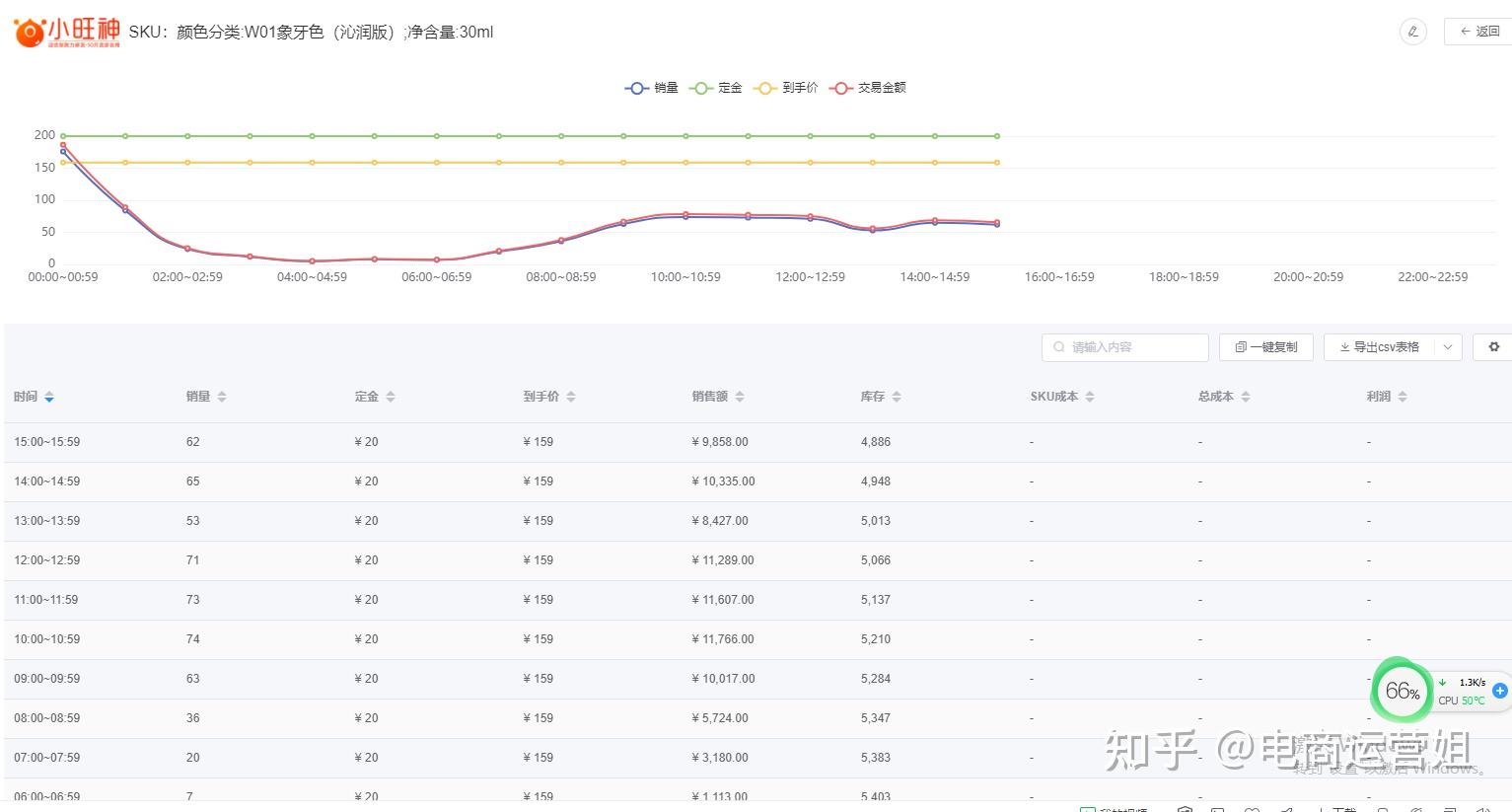
Task: Click the 导出csv表格 button
Action: coord(1379,347)
